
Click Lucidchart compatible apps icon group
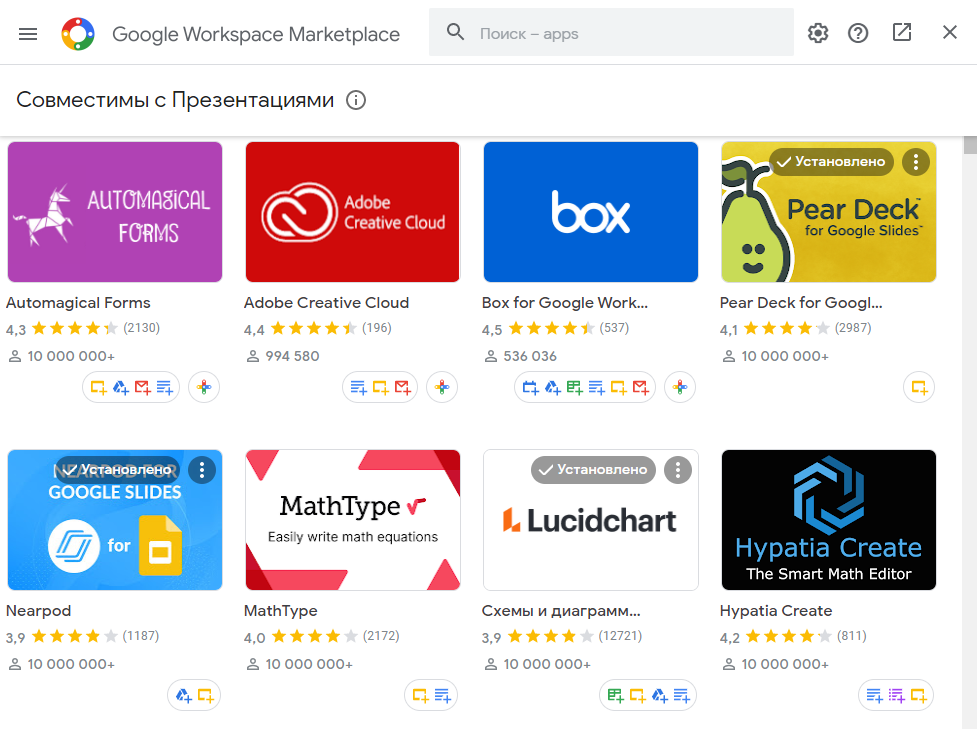coord(648,695)
